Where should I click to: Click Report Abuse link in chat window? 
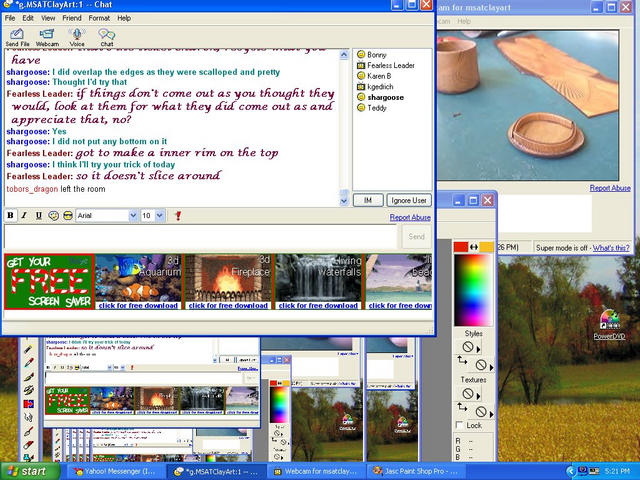(410, 218)
